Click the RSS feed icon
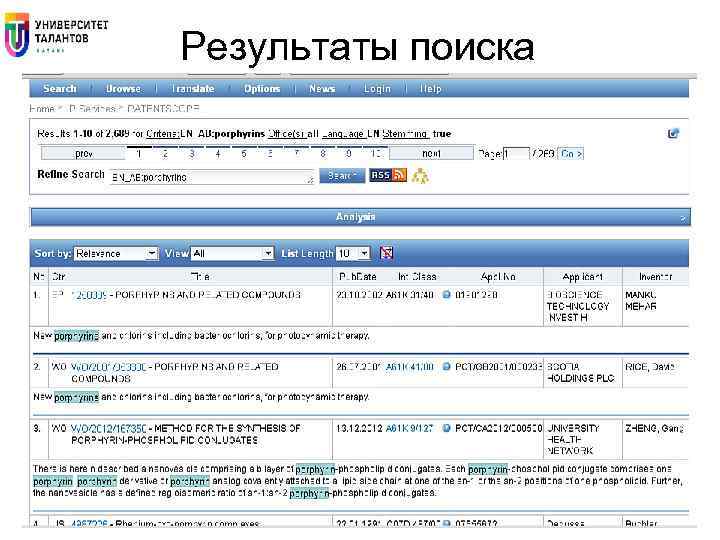Image resolution: width=720 pixels, height=540 pixels. pos(388,175)
